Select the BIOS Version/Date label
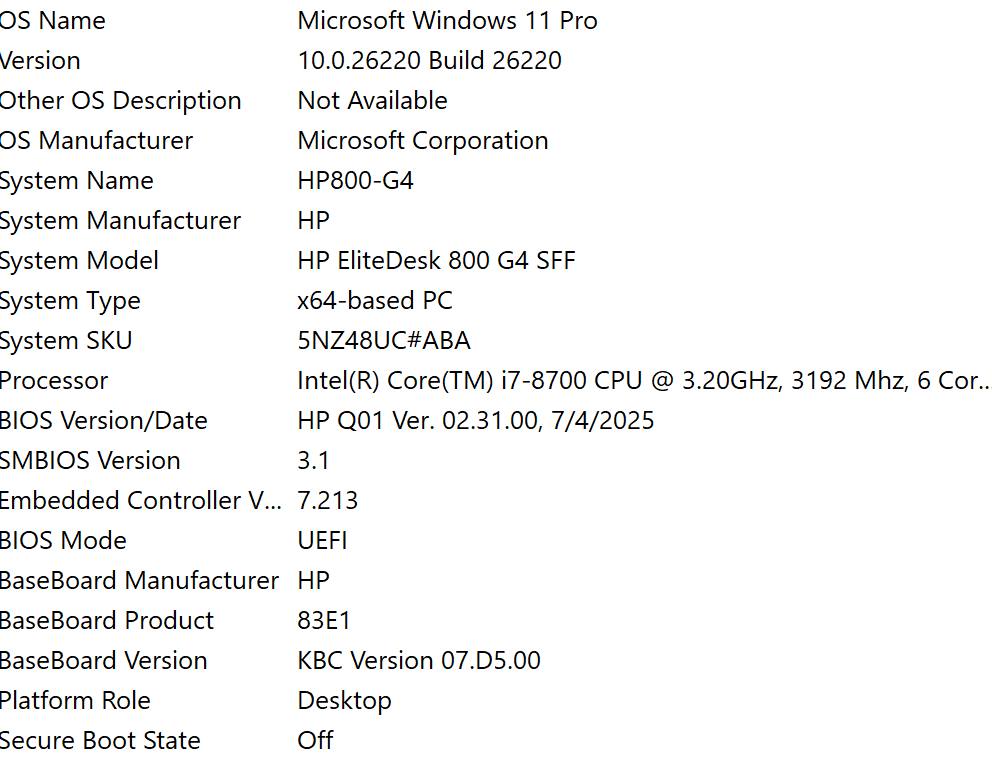Image resolution: width=992 pixels, height=766 pixels. pos(103,421)
